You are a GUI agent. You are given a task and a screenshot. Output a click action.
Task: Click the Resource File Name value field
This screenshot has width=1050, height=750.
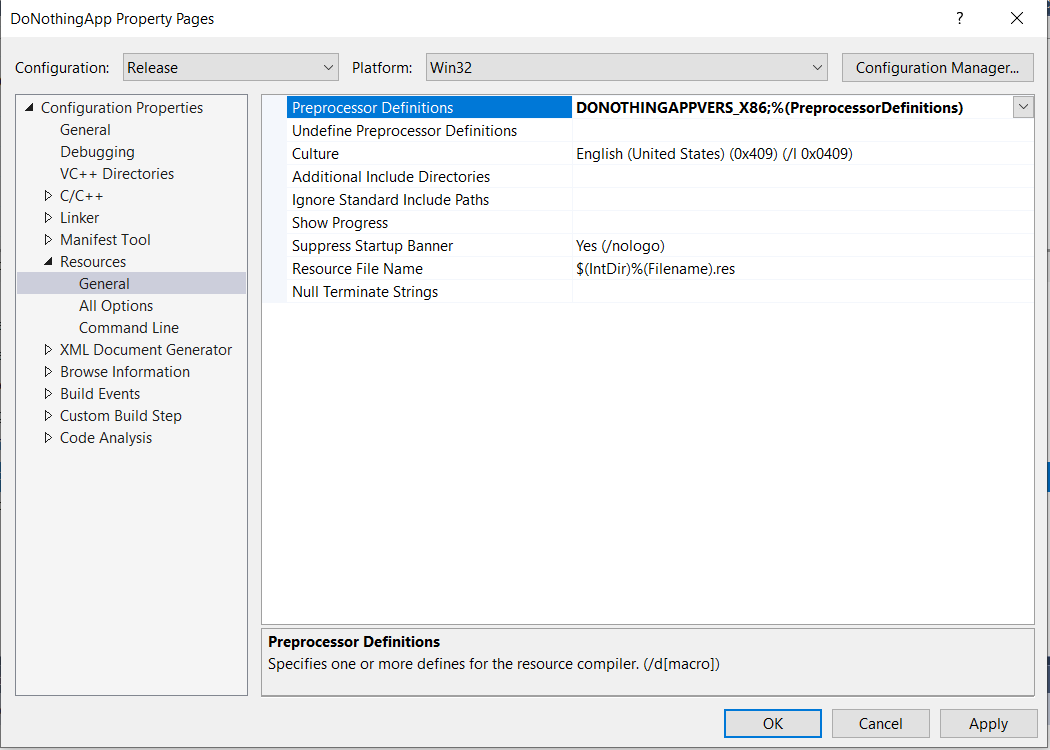coord(803,269)
